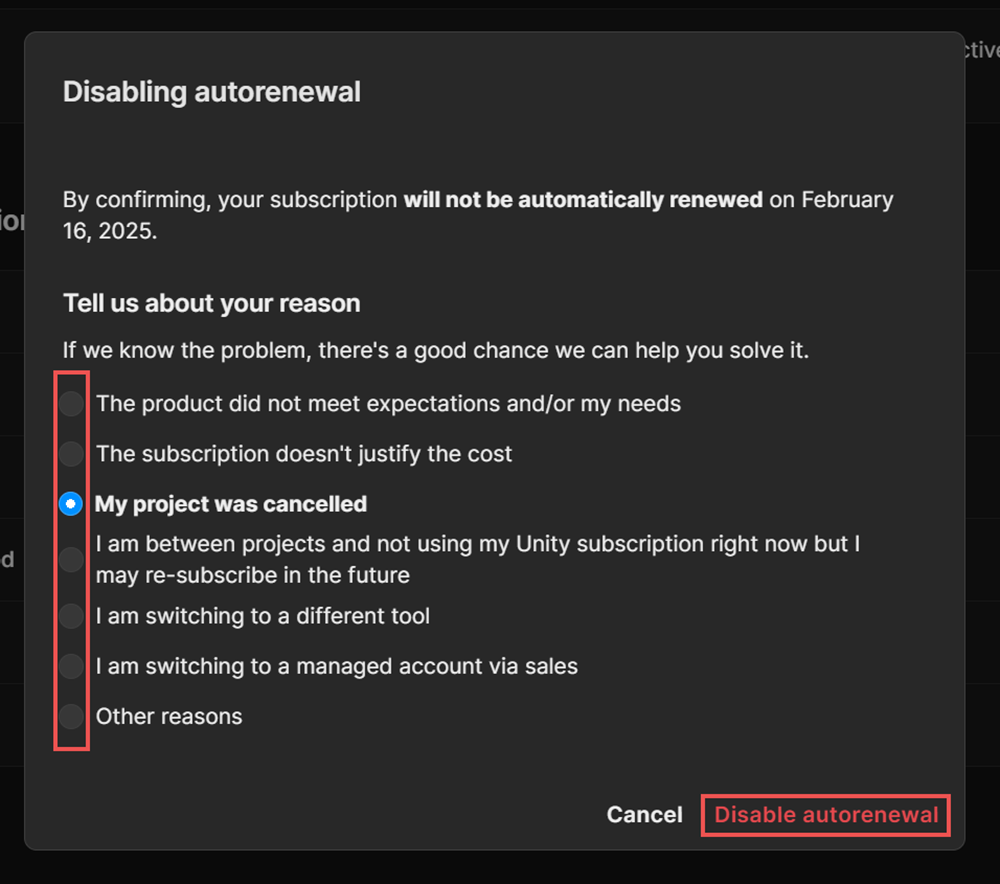Select "I am switching to a different tool"

[x=71, y=616]
